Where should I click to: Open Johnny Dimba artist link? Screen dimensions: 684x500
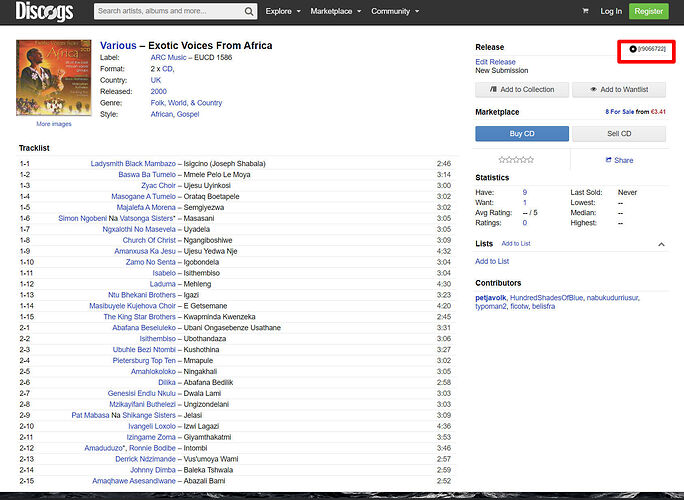[x=153, y=470]
